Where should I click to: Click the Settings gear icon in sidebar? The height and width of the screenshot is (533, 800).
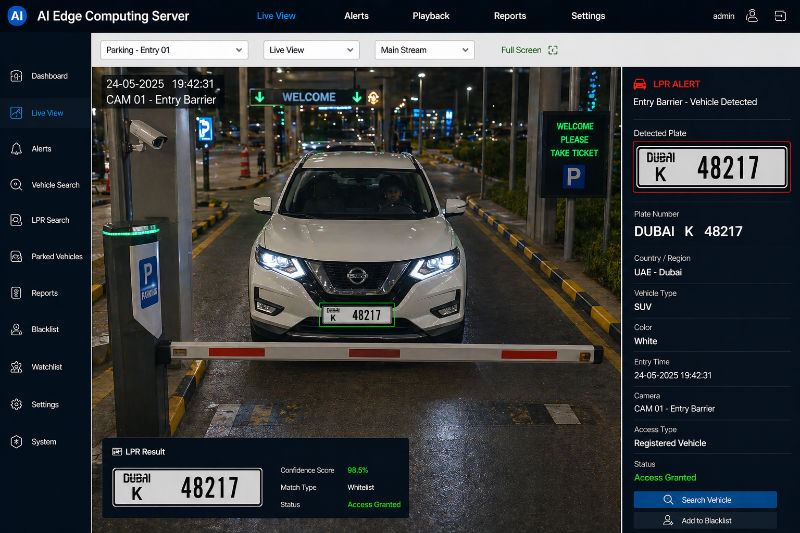pos(16,404)
